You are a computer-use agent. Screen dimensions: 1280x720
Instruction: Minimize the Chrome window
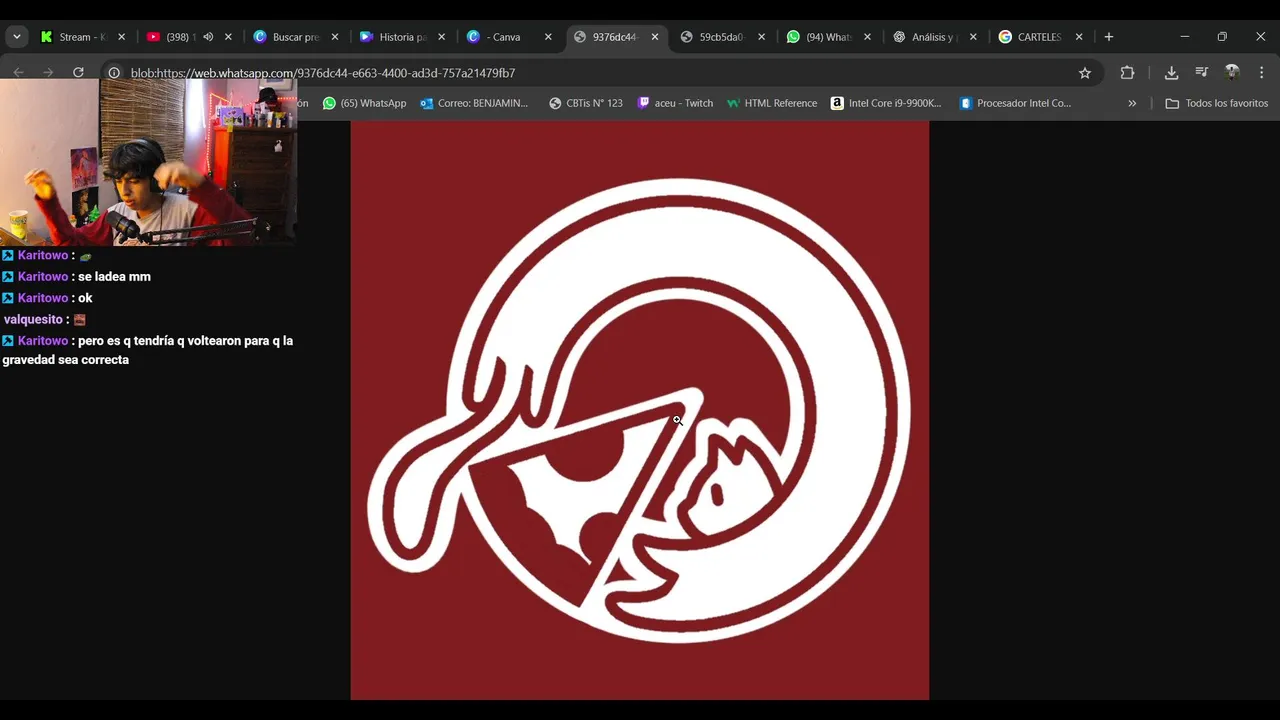1185,37
